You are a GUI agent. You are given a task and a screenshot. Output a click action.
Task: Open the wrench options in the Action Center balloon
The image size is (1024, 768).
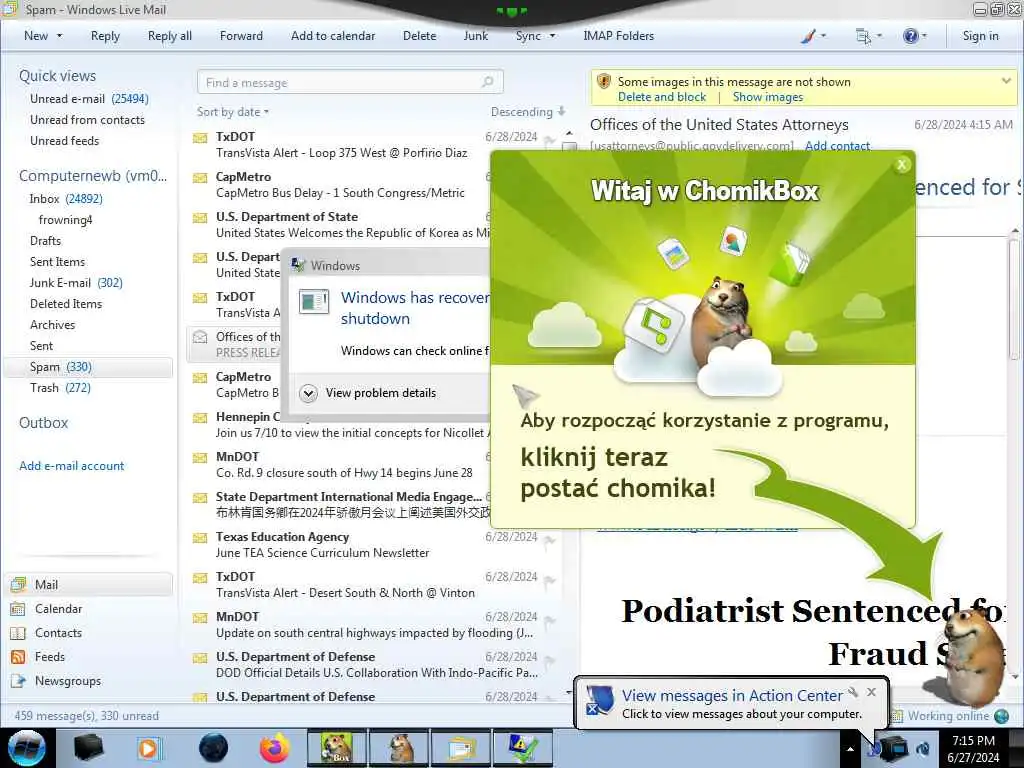853,692
